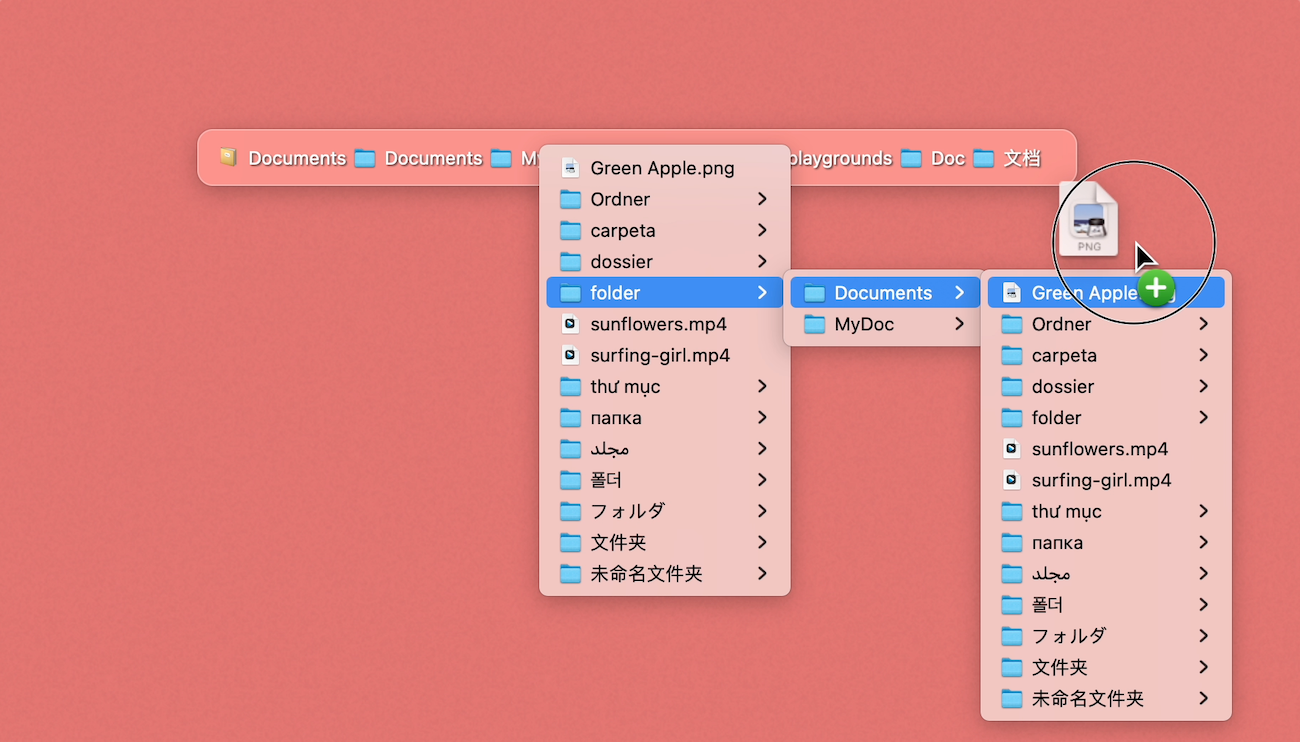Click surfing-girl.mp4 video icon in left menu
Viewport: 1300px width, 742px height.
point(570,355)
